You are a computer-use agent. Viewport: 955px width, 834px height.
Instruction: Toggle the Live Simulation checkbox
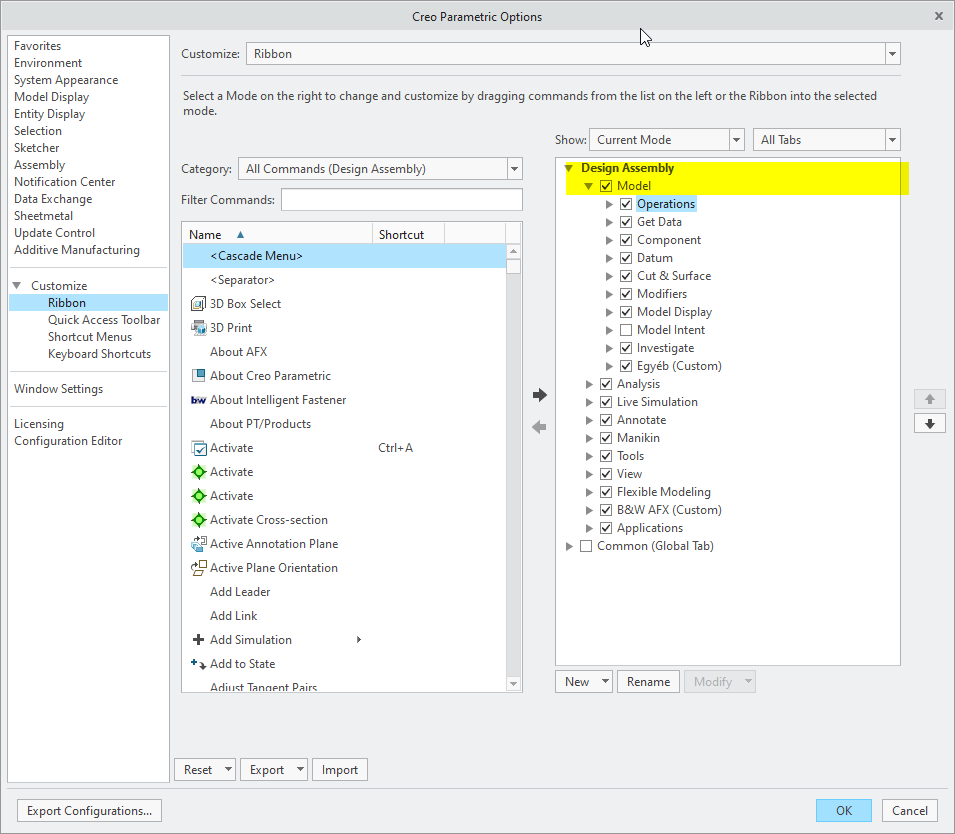click(x=605, y=402)
